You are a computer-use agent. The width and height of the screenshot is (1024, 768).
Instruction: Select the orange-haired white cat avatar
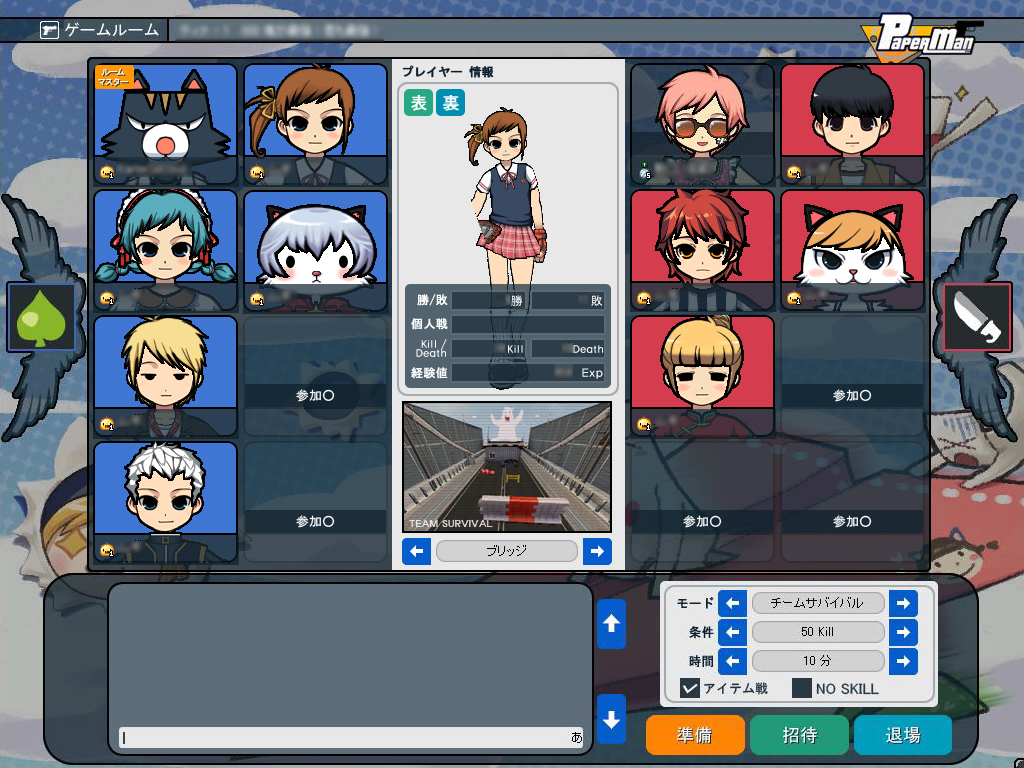point(852,250)
